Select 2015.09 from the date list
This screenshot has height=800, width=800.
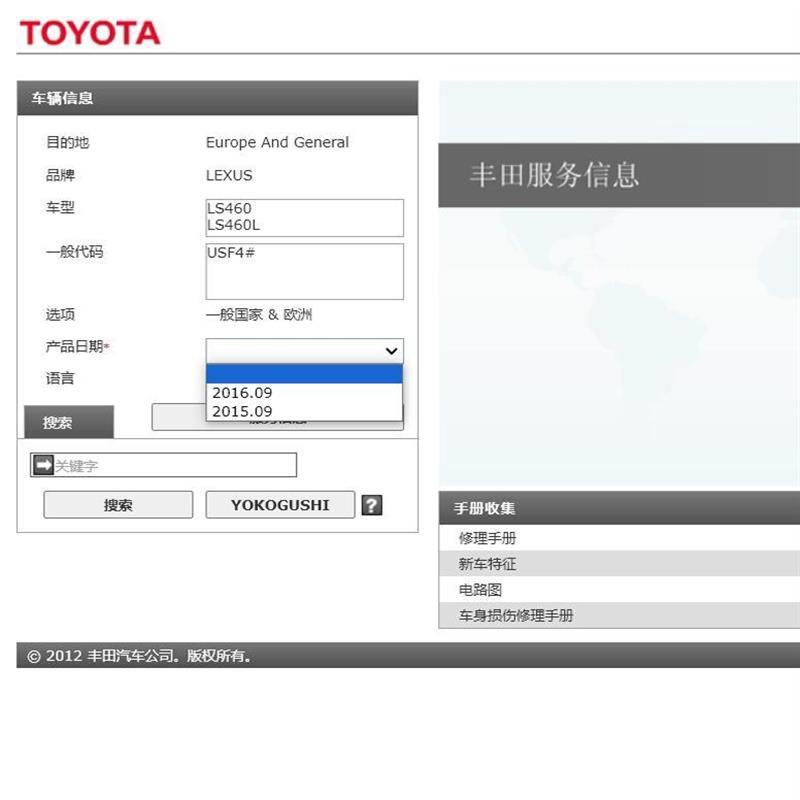coord(304,411)
